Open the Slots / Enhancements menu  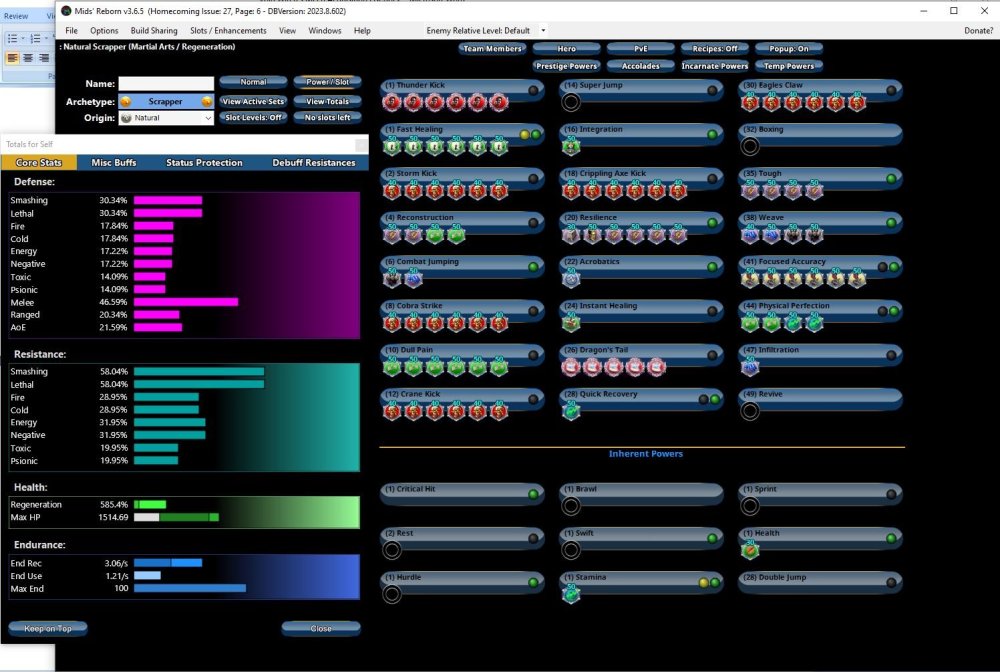click(229, 31)
